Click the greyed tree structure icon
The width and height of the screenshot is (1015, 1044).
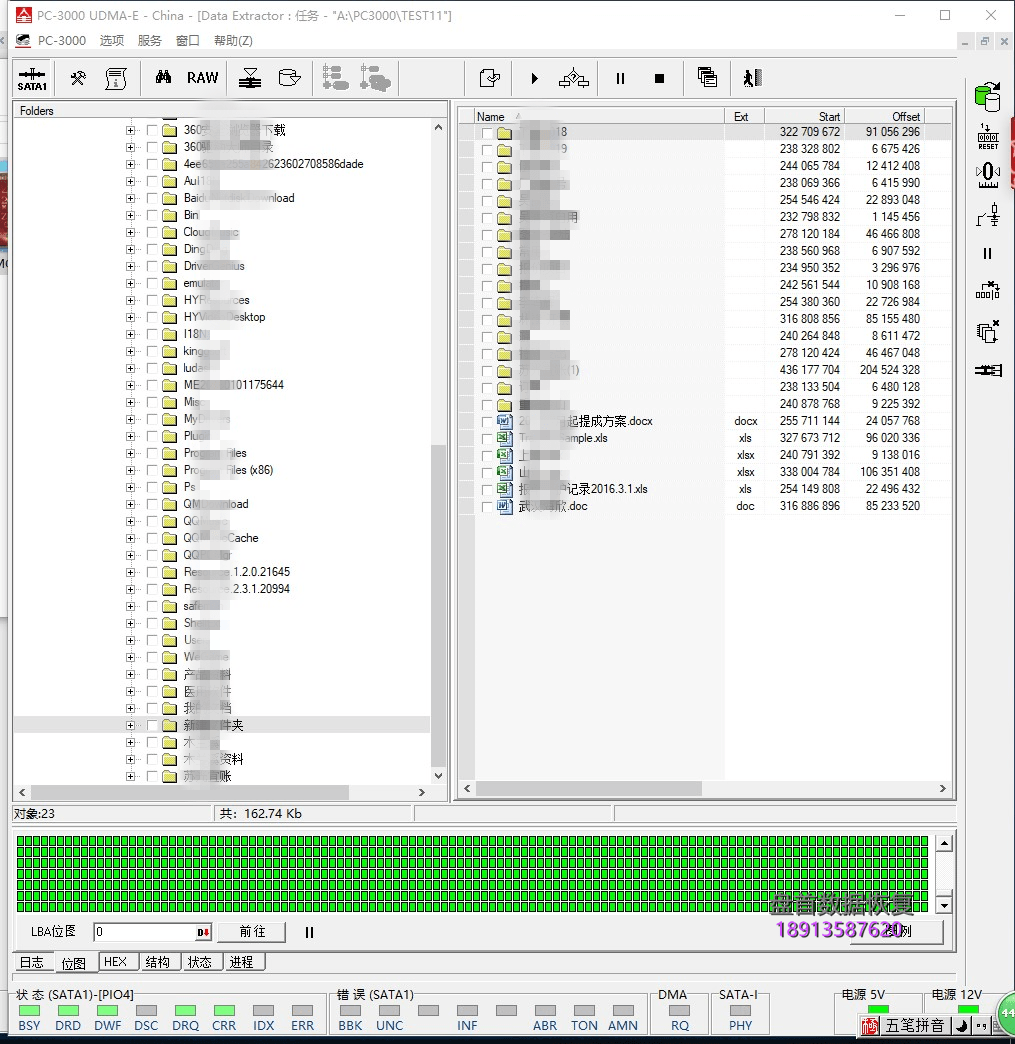click(335, 78)
